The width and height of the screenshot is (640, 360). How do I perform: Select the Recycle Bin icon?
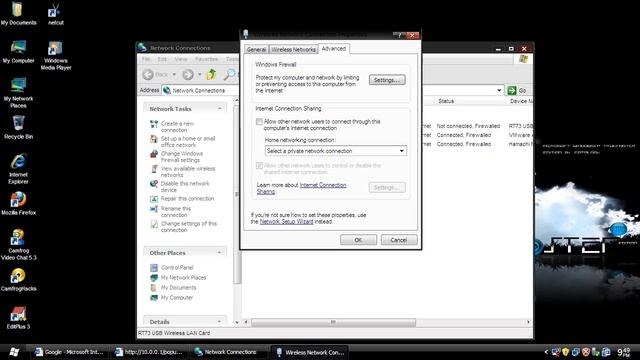[x=18, y=128]
